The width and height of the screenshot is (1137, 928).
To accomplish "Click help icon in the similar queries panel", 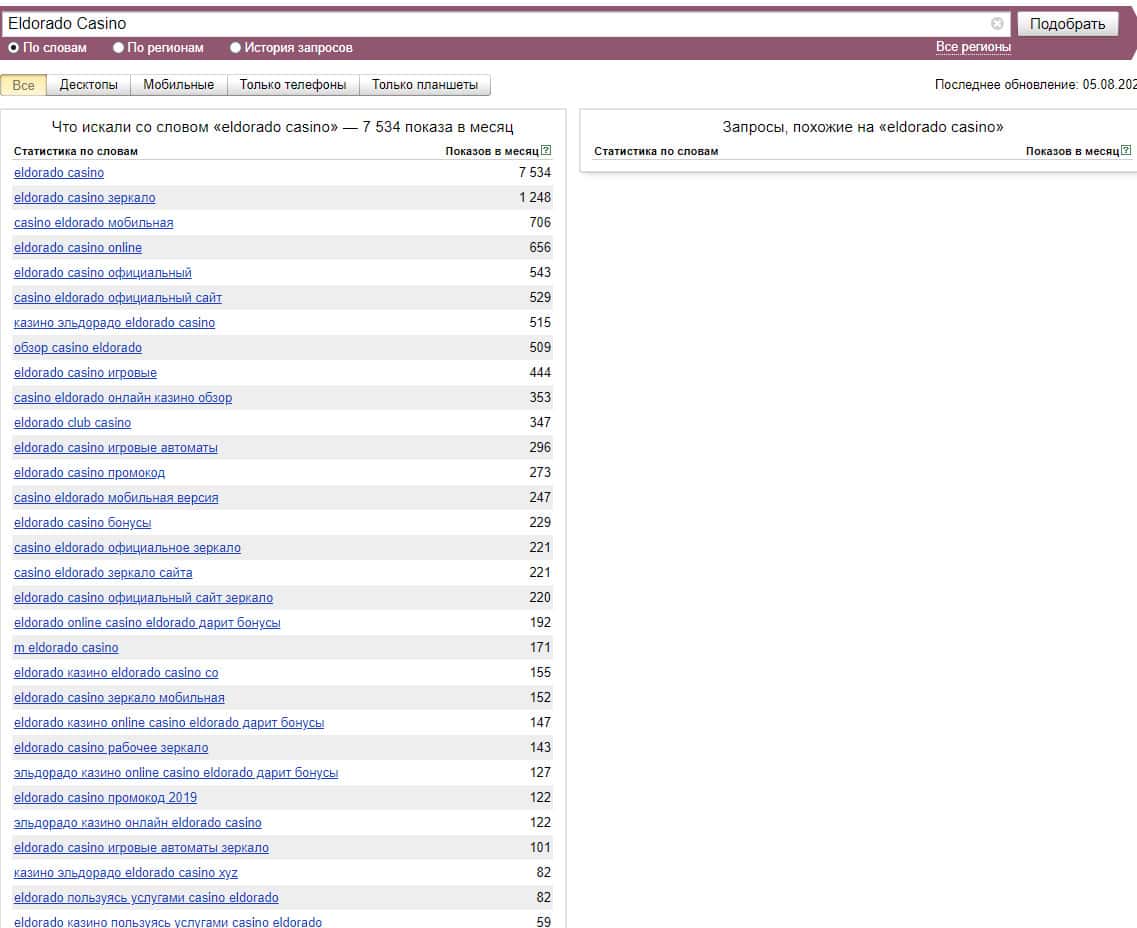I will [1126, 151].
